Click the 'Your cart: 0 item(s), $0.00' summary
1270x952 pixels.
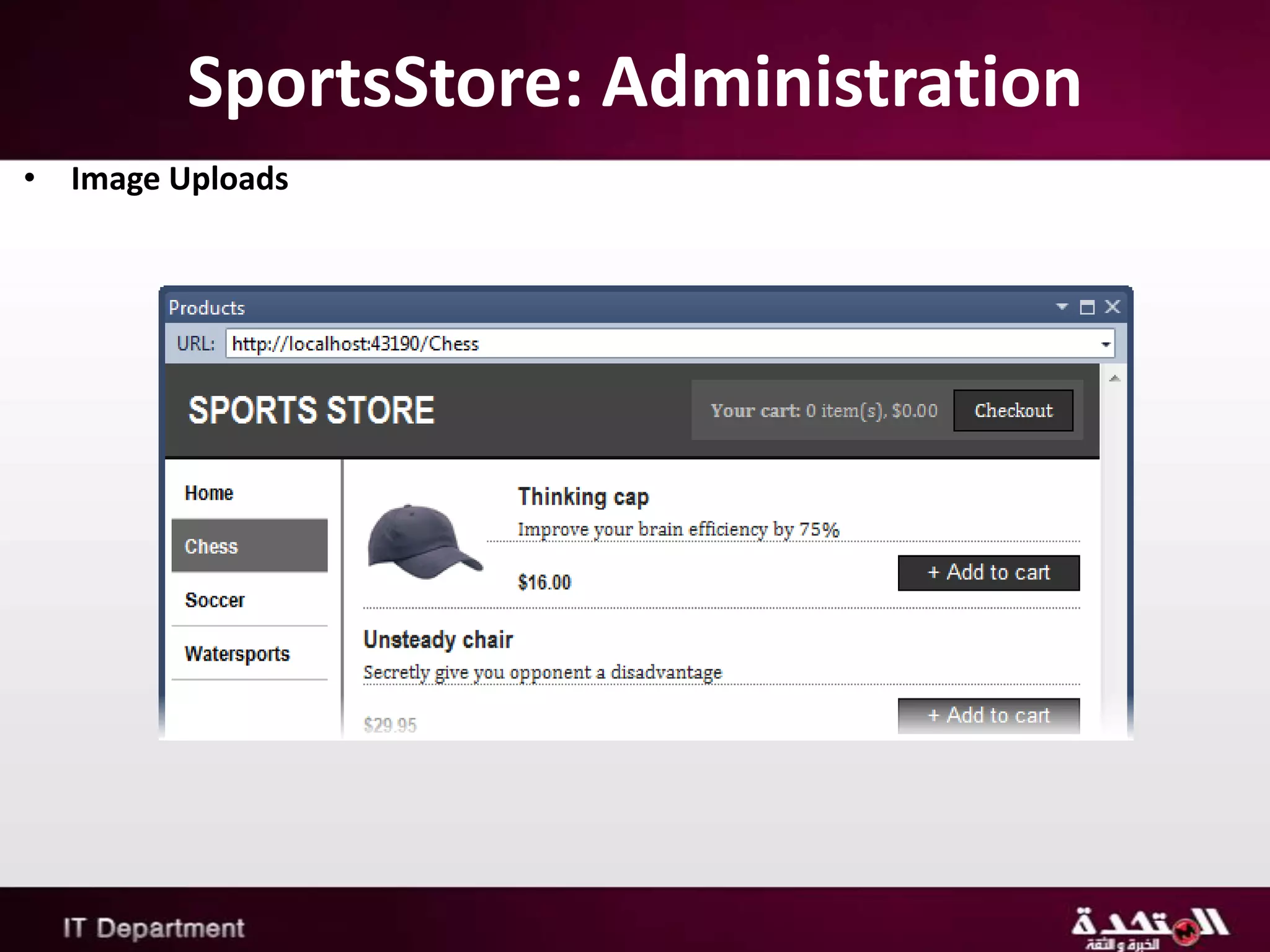click(824, 410)
